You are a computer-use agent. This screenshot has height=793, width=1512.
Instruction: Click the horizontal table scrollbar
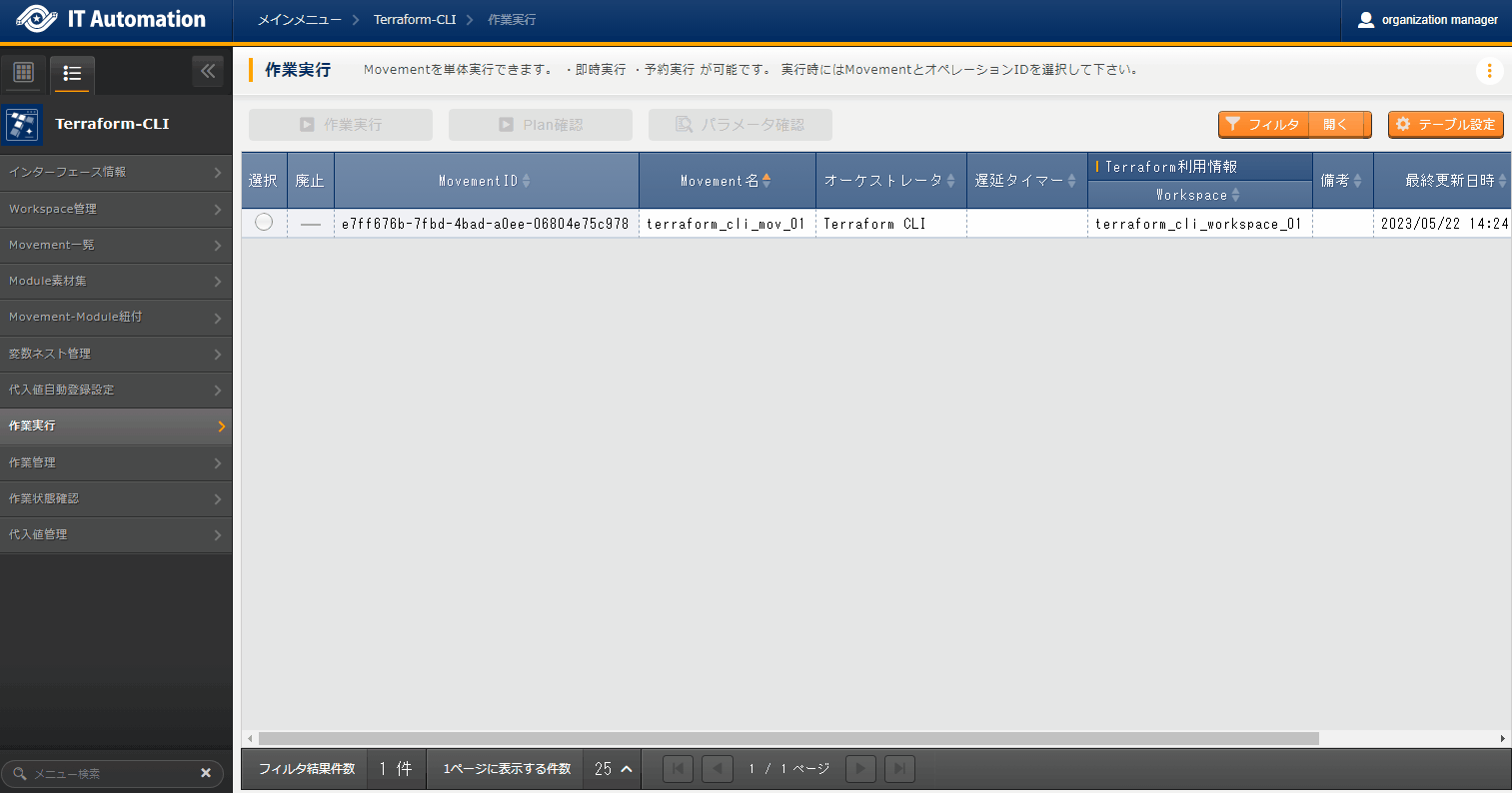coord(787,739)
